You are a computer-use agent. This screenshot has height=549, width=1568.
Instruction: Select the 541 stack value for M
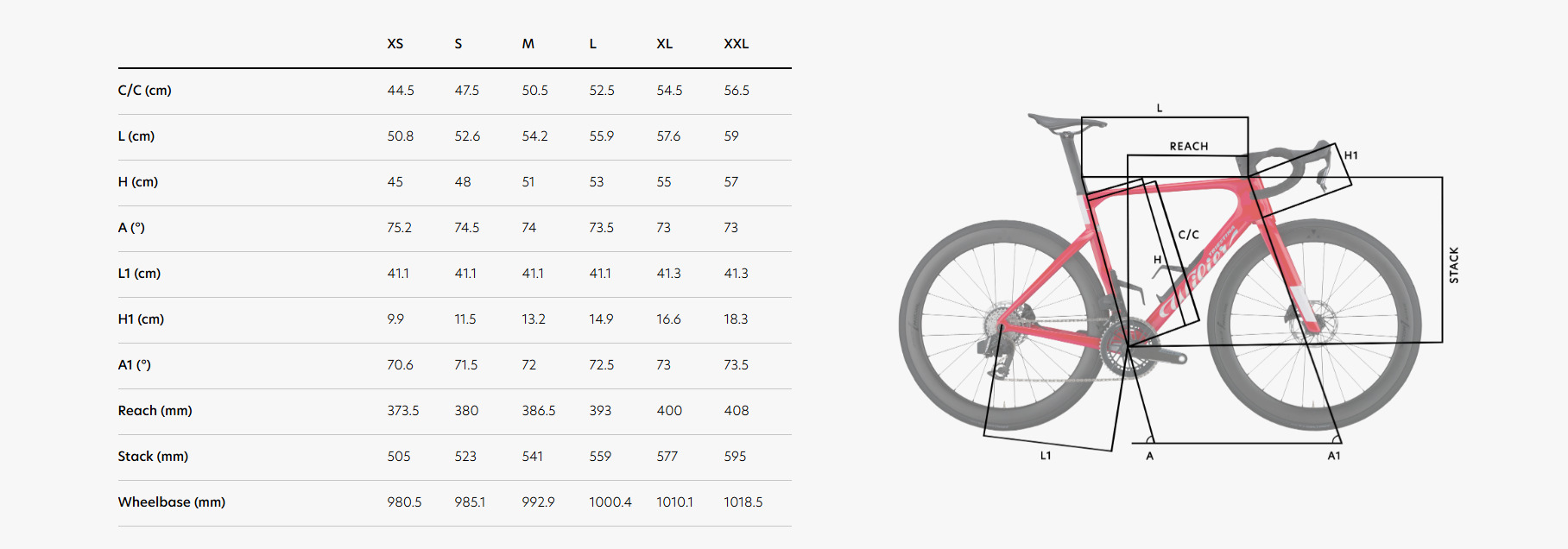tap(533, 457)
